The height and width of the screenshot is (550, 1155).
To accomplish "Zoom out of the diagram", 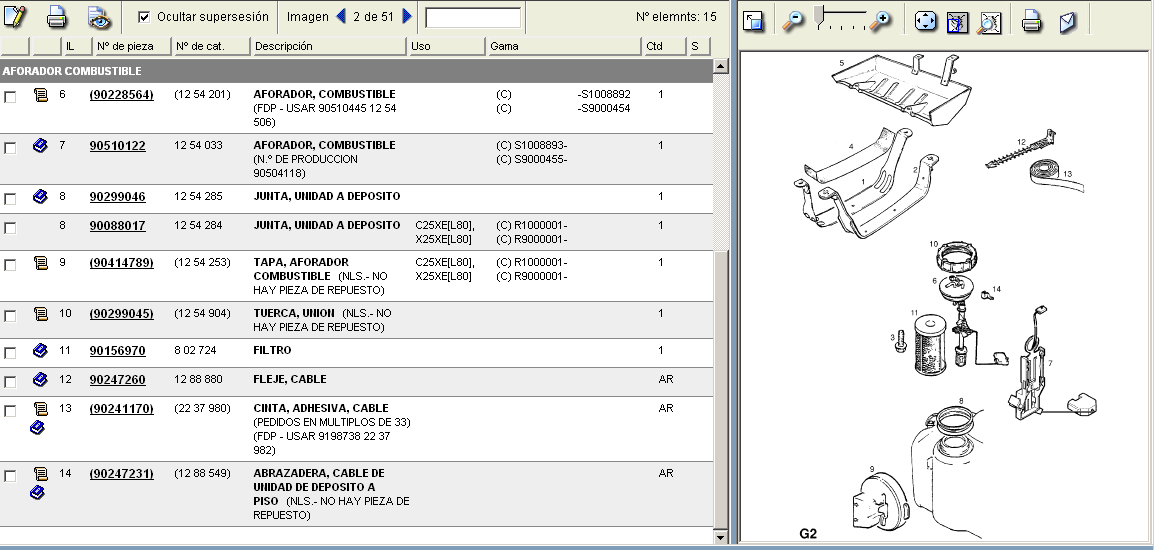I will click(792, 20).
